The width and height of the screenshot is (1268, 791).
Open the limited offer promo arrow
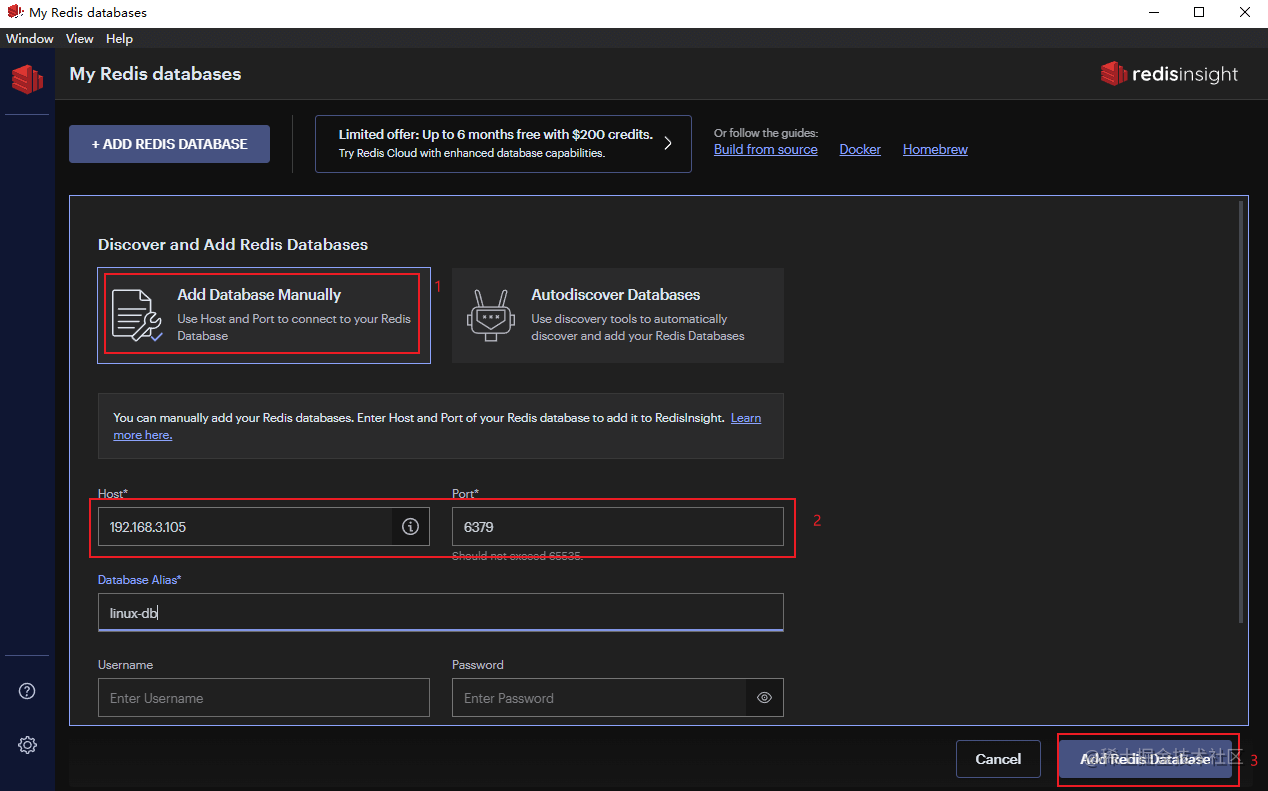point(668,143)
